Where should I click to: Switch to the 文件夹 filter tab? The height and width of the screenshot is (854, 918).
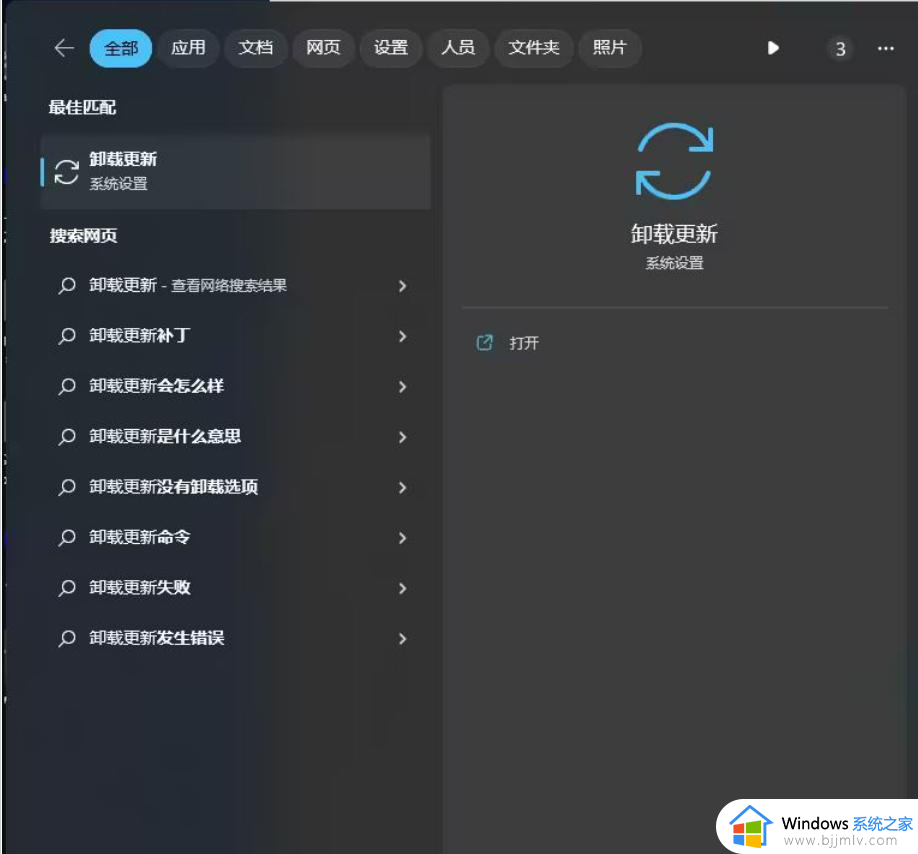click(533, 48)
